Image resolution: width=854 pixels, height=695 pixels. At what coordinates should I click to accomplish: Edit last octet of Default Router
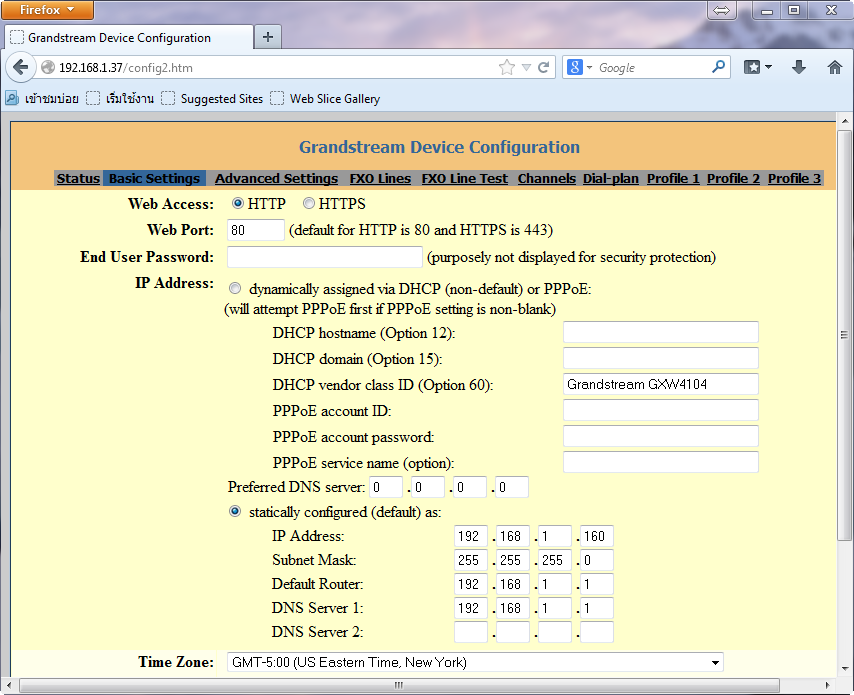pyautogui.click(x=596, y=584)
